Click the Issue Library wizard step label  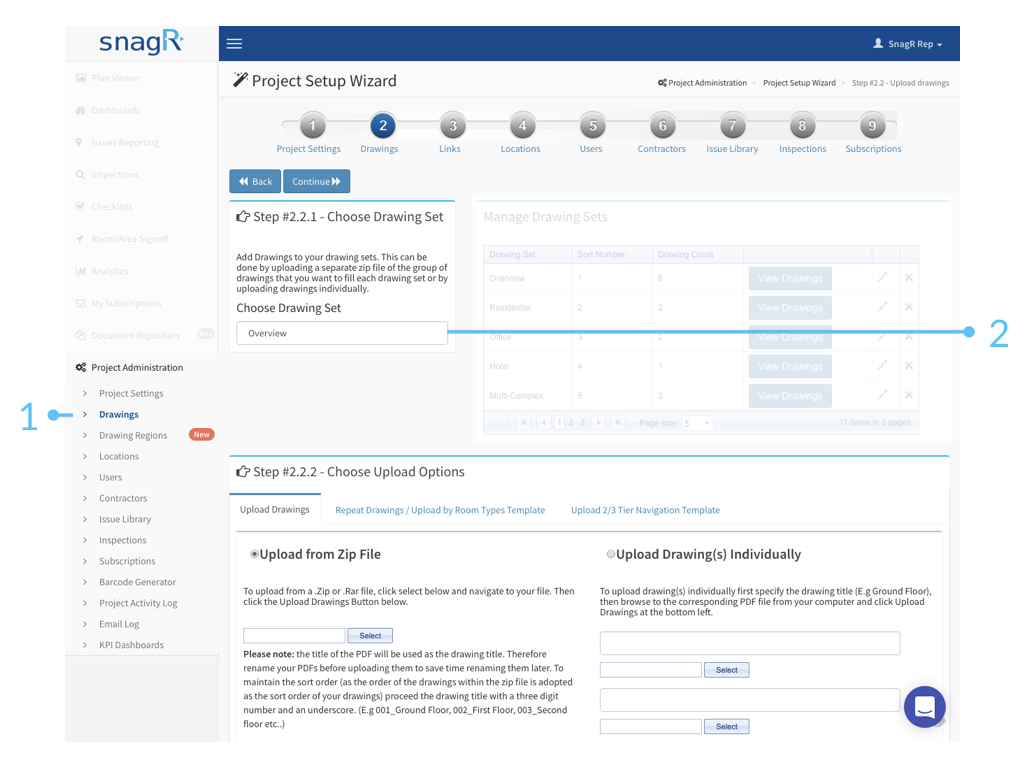click(x=732, y=149)
